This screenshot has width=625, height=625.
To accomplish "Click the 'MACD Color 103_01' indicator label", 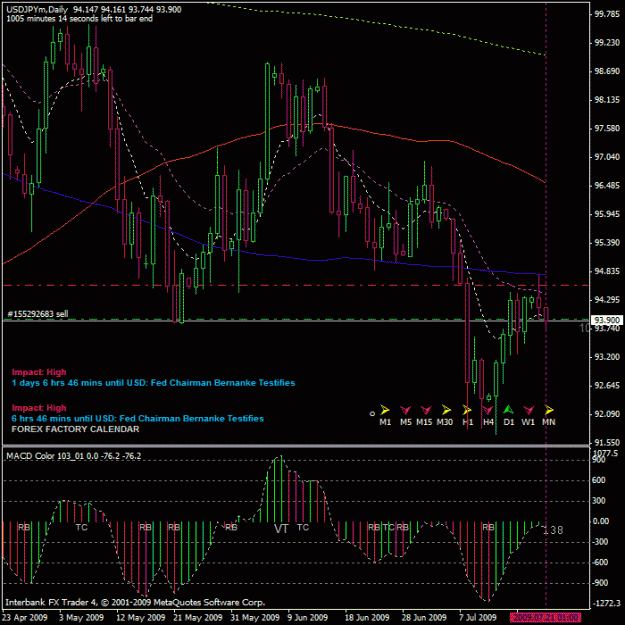I will pyautogui.click(x=73, y=456).
